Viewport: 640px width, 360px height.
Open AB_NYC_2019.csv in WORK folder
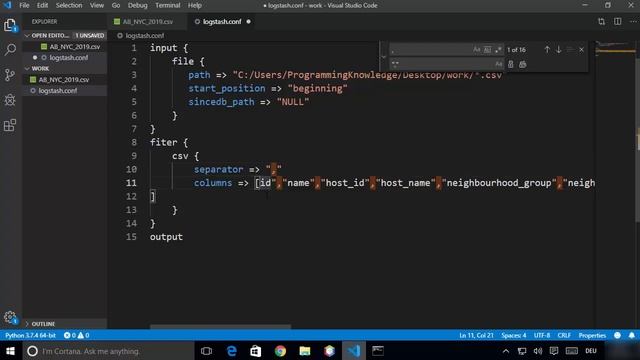click(x=64, y=80)
